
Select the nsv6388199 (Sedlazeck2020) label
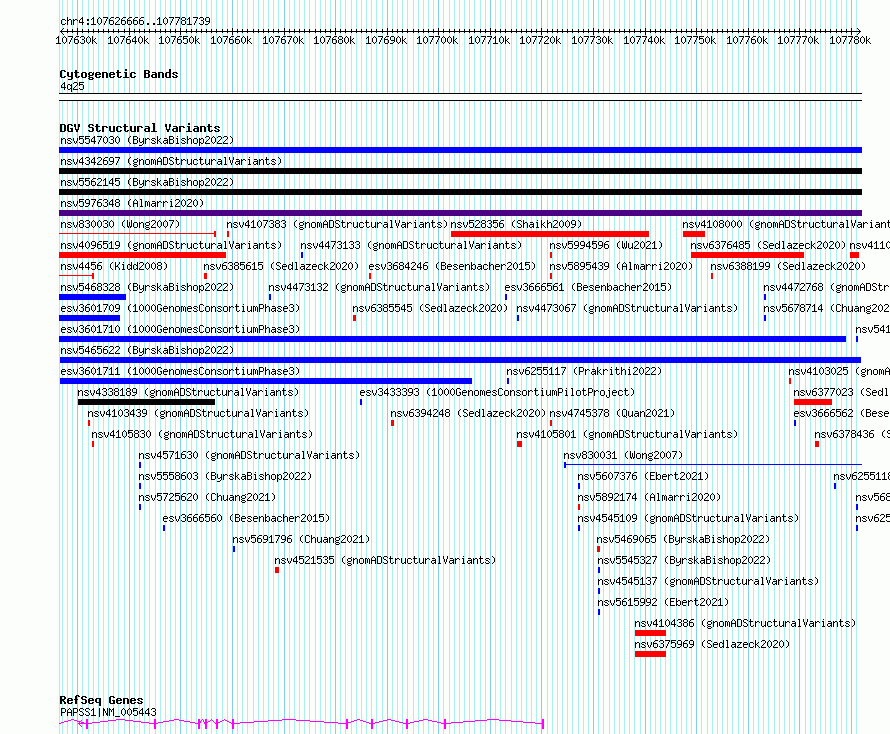788,266
